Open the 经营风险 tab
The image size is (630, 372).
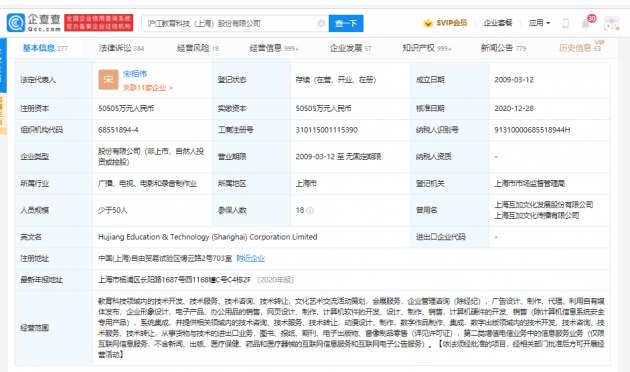[x=198, y=48]
